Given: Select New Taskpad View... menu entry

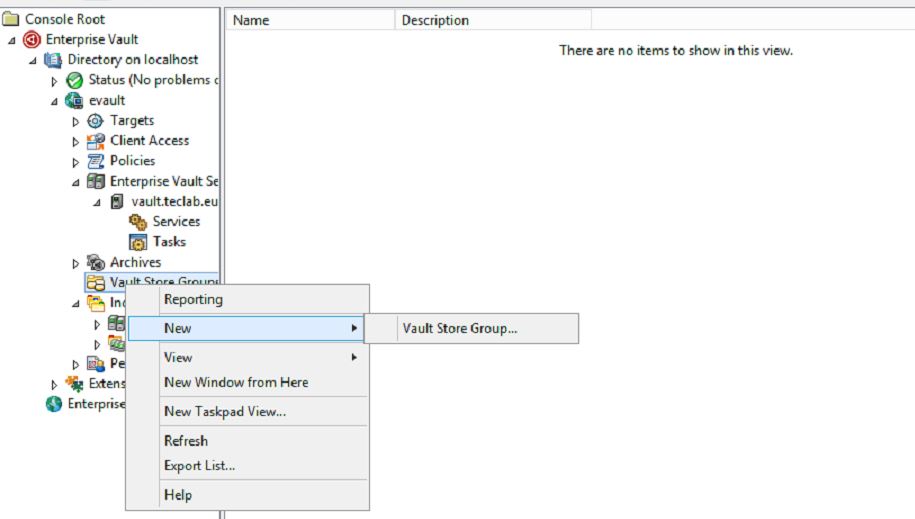Looking at the screenshot, I should click(225, 411).
